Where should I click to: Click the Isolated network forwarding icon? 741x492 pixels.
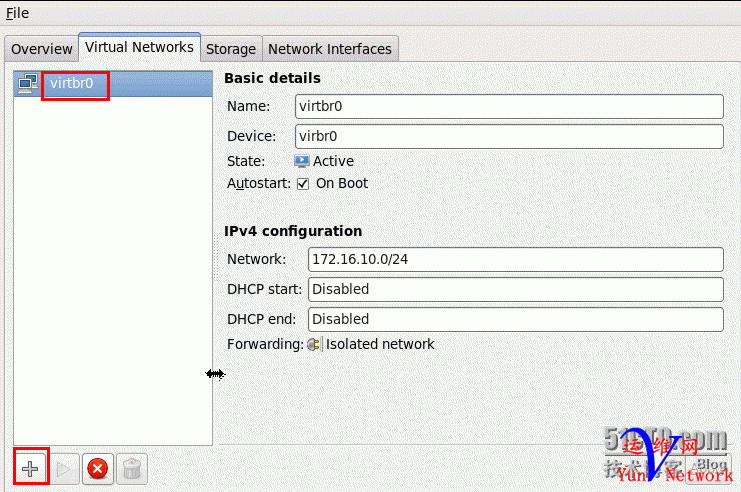point(314,344)
